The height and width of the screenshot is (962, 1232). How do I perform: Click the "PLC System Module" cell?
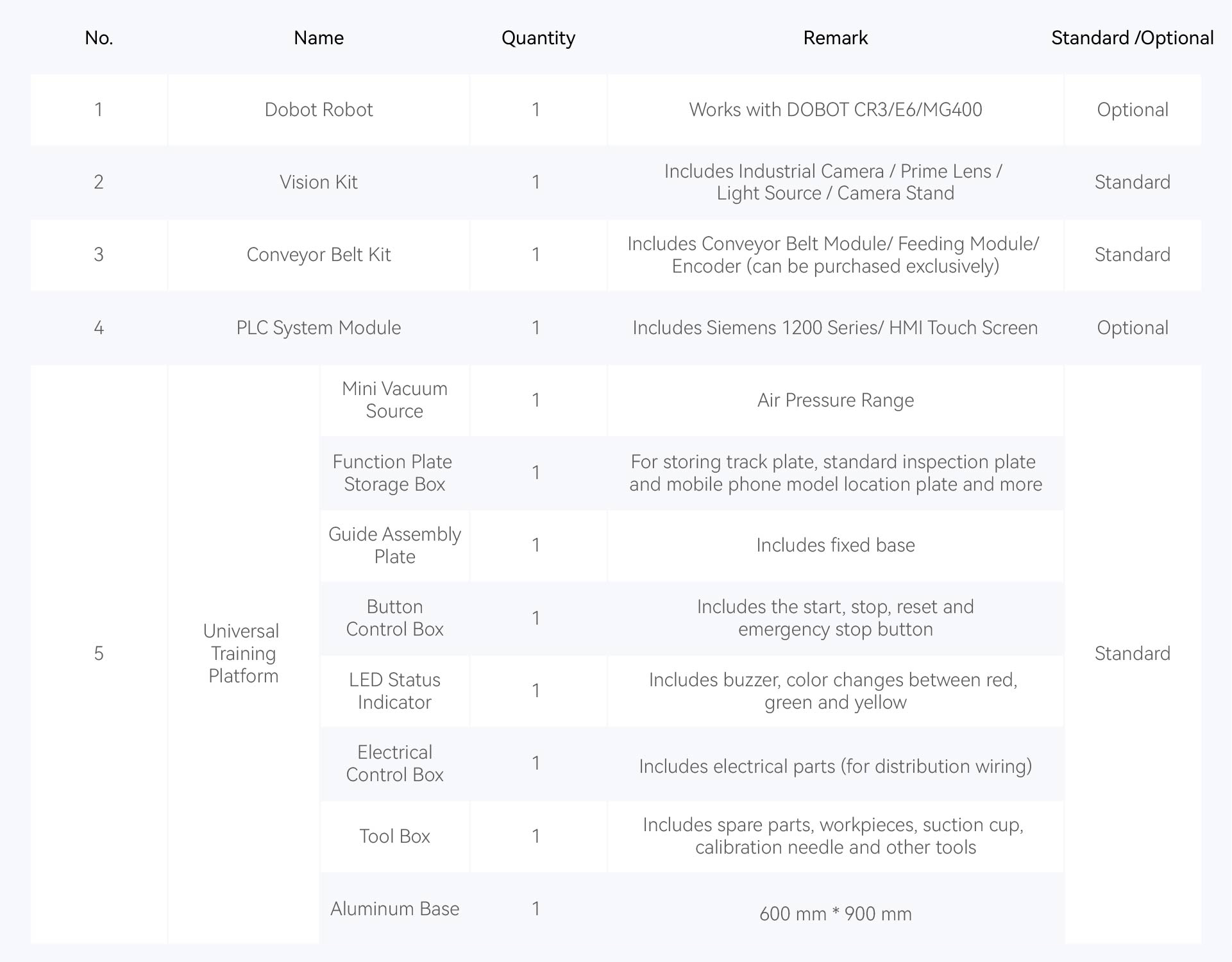[x=319, y=328]
